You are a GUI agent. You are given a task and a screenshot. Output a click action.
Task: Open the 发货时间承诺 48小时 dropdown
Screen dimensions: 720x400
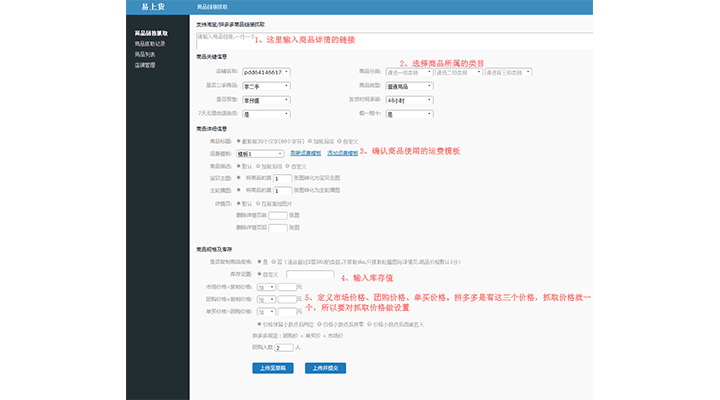point(409,100)
